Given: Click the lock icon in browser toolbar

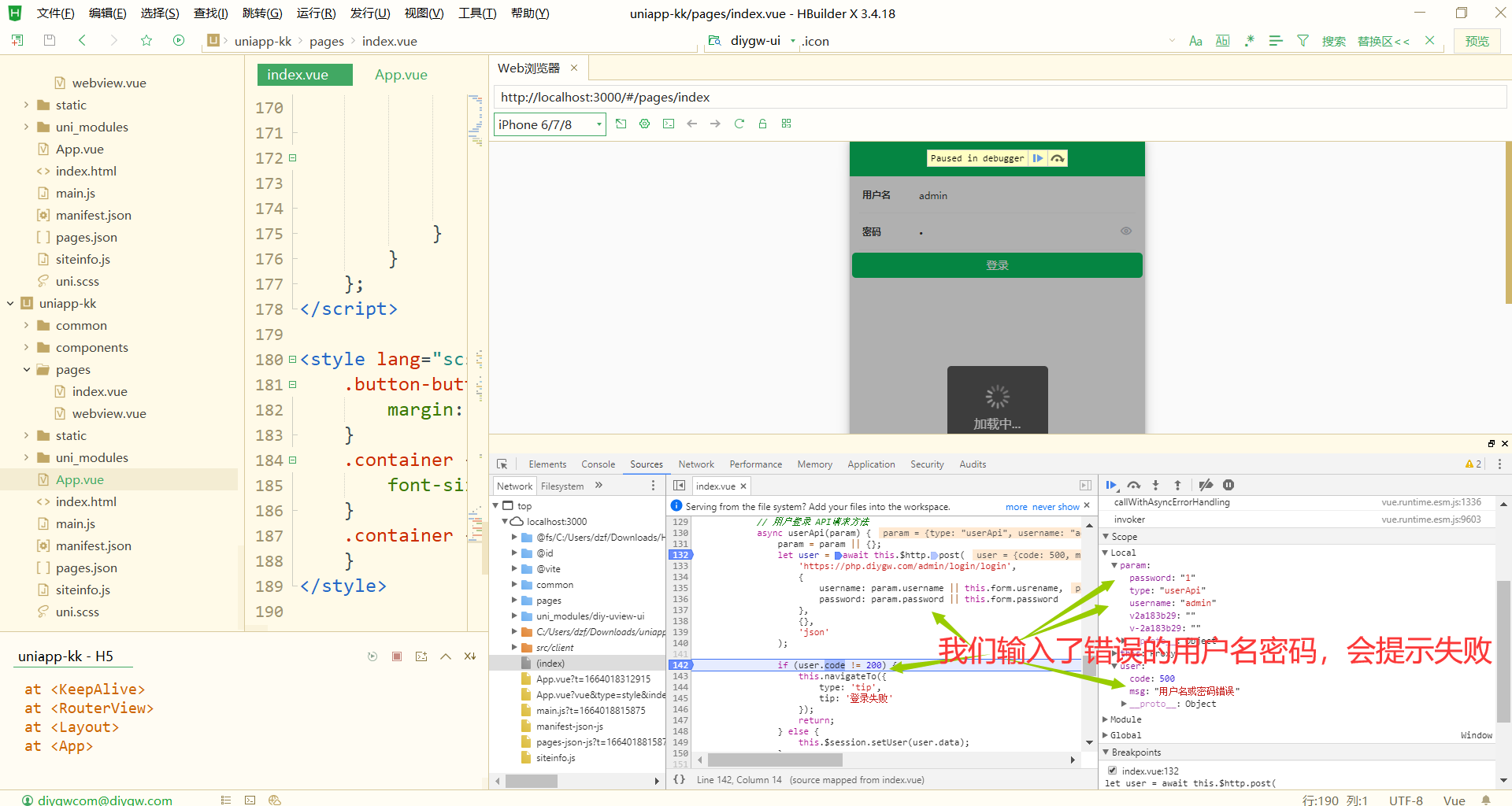Looking at the screenshot, I should tap(762, 124).
